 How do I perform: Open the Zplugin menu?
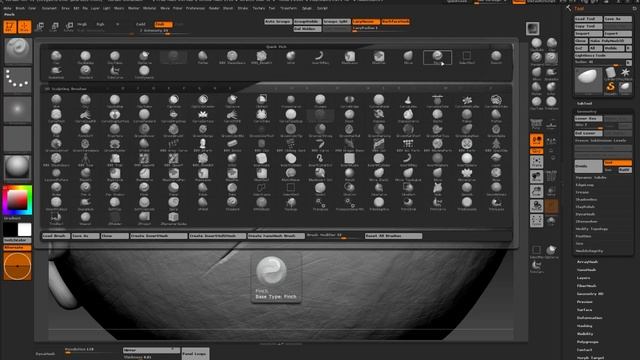[x=307, y=8]
